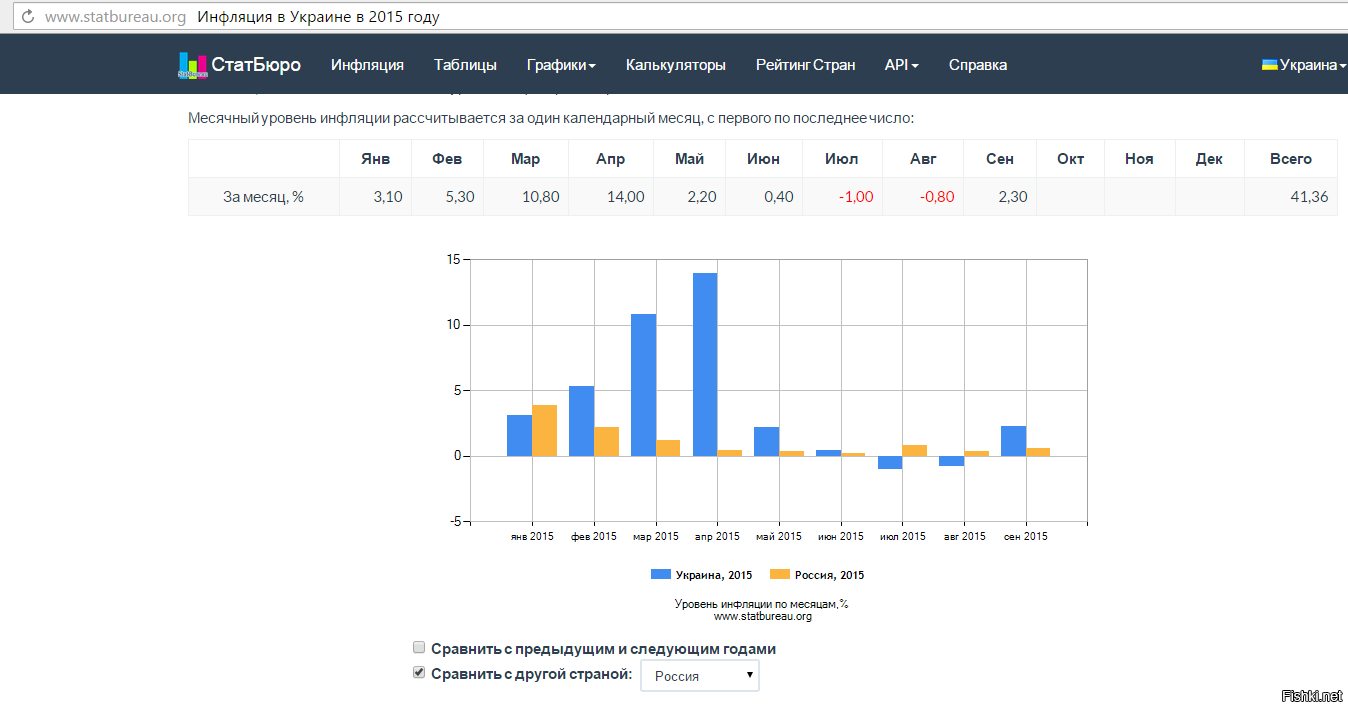Click the Июл column header
The width and height of the screenshot is (1348, 708).
click(x=842, y=159)
